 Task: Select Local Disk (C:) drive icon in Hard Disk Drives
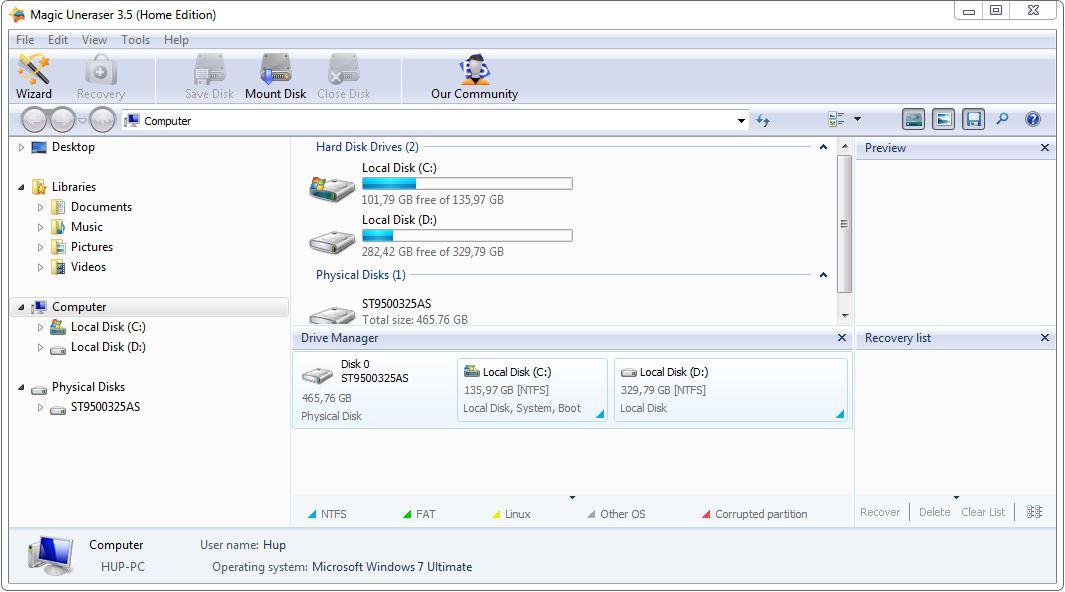pos(332,189)
